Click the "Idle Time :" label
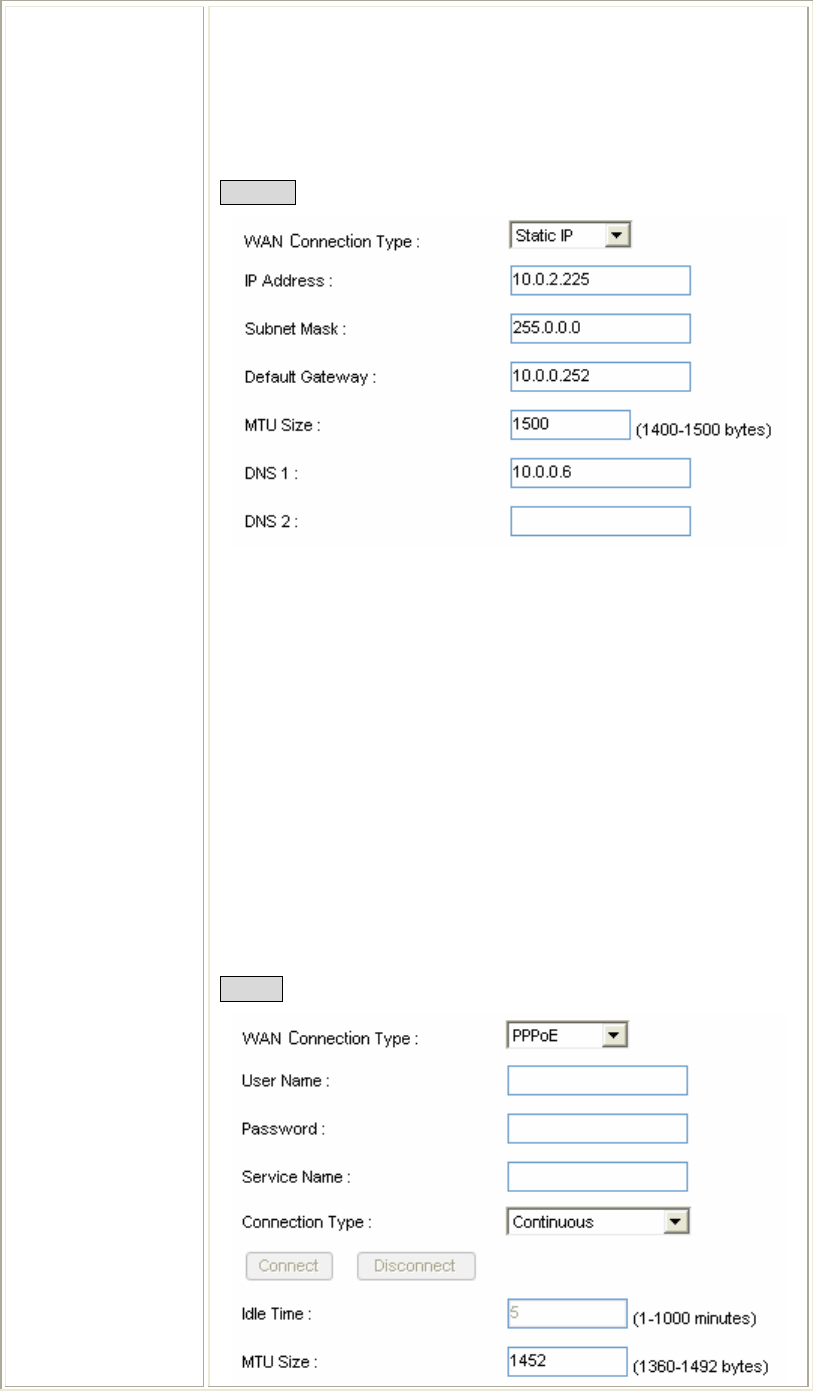 [x=276, y=1314]
